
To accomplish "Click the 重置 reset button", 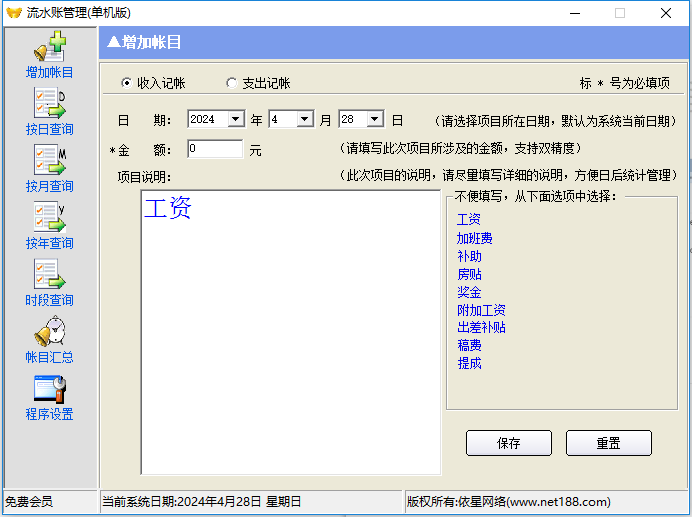I will pyautogui.click(x=608, y=443).
